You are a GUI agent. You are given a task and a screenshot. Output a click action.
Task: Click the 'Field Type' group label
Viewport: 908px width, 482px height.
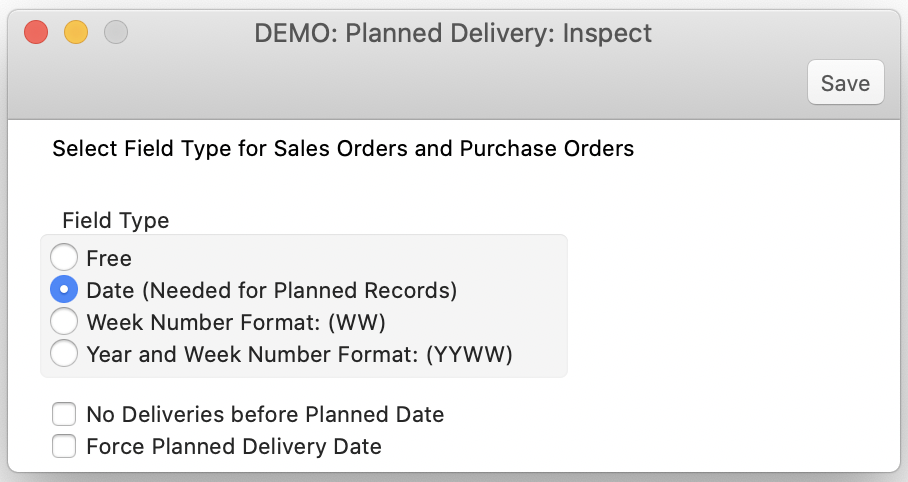point(116,220)
